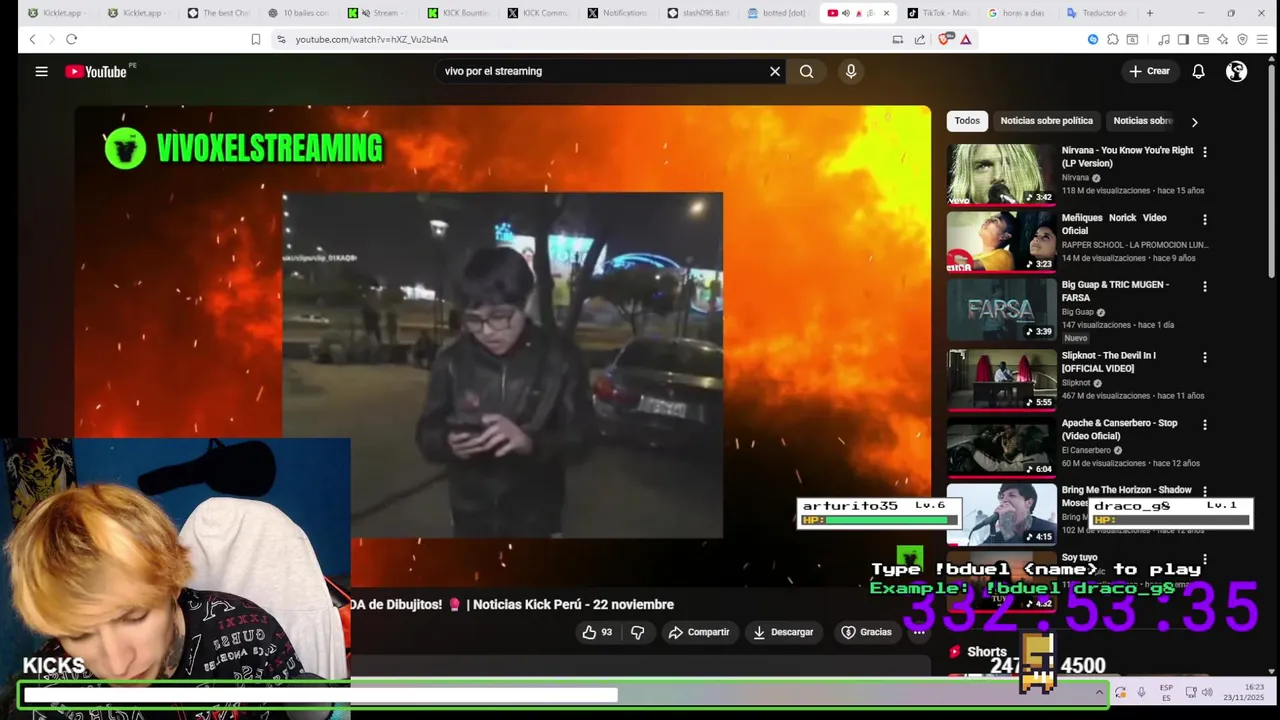Open the Brave VPN shield icon
Screen dimensions: 1280x720
click(x=1242, y=39)
